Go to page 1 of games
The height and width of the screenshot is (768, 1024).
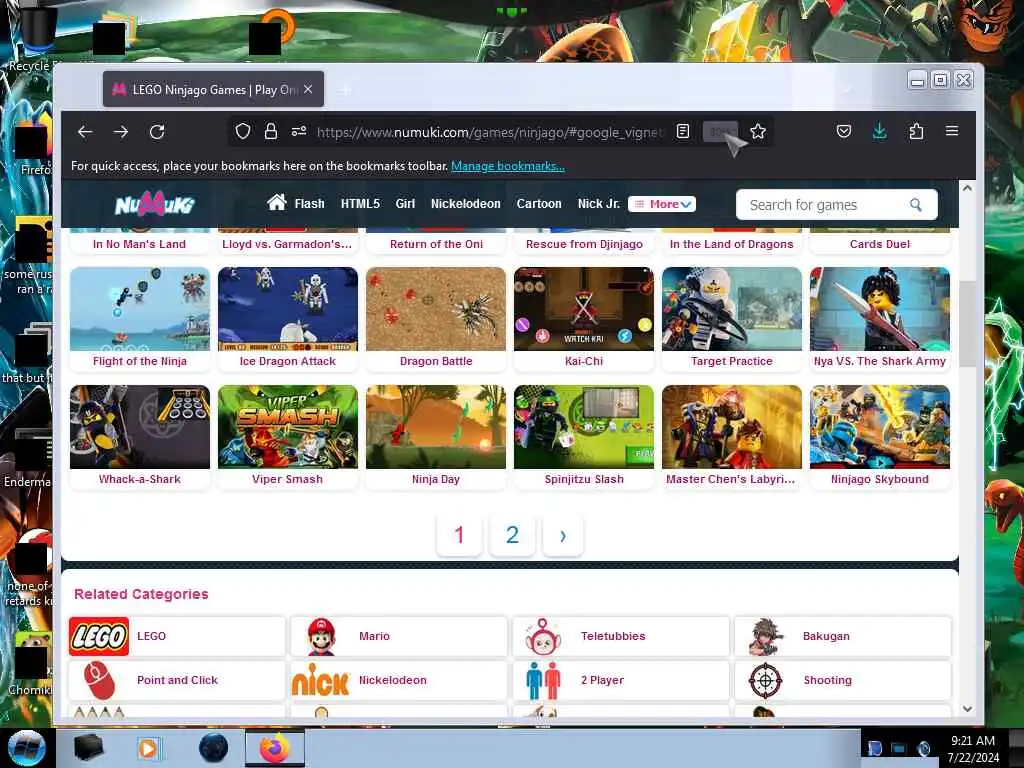click(x=459, y=535)
